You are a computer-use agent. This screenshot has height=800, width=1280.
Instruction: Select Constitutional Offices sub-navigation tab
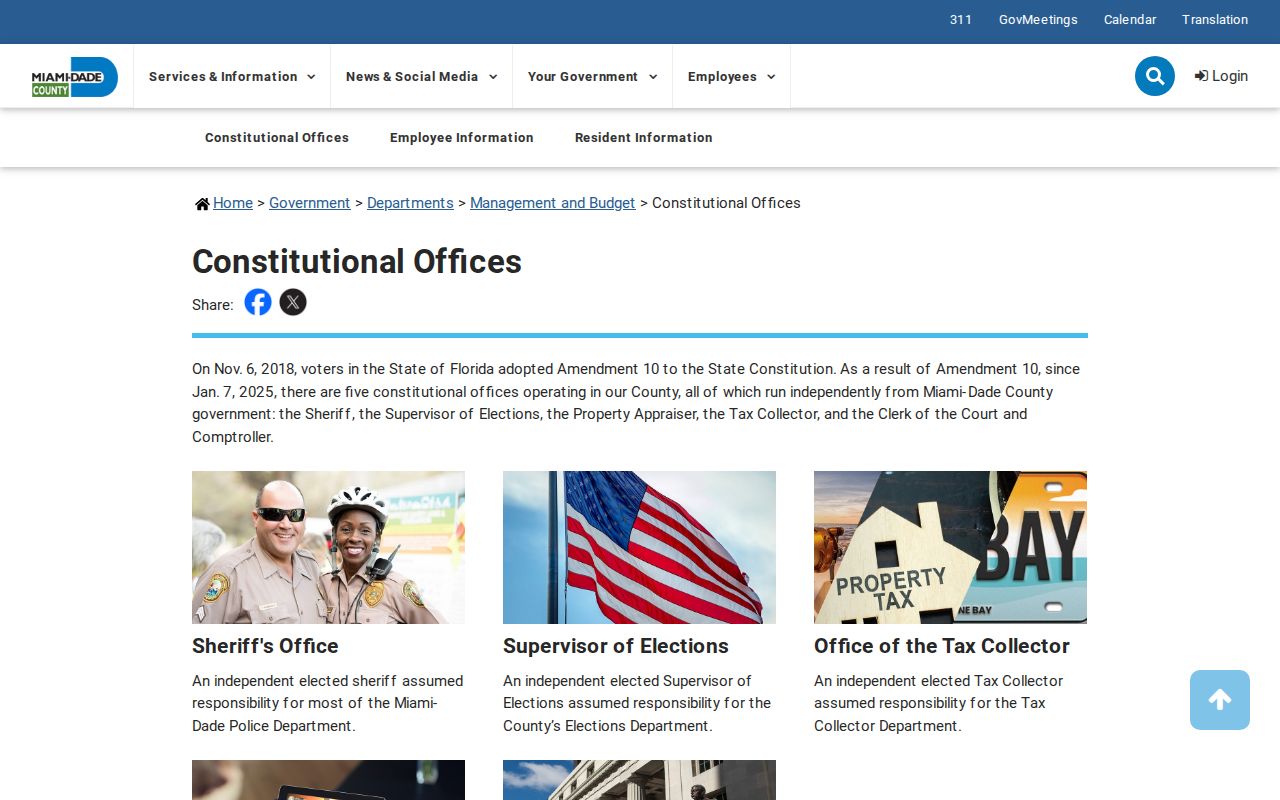(x=277, y=138)
